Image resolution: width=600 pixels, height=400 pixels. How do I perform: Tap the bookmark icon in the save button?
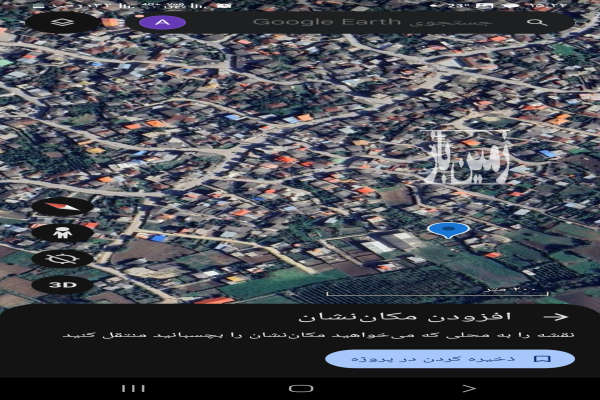tap(543, 358)
